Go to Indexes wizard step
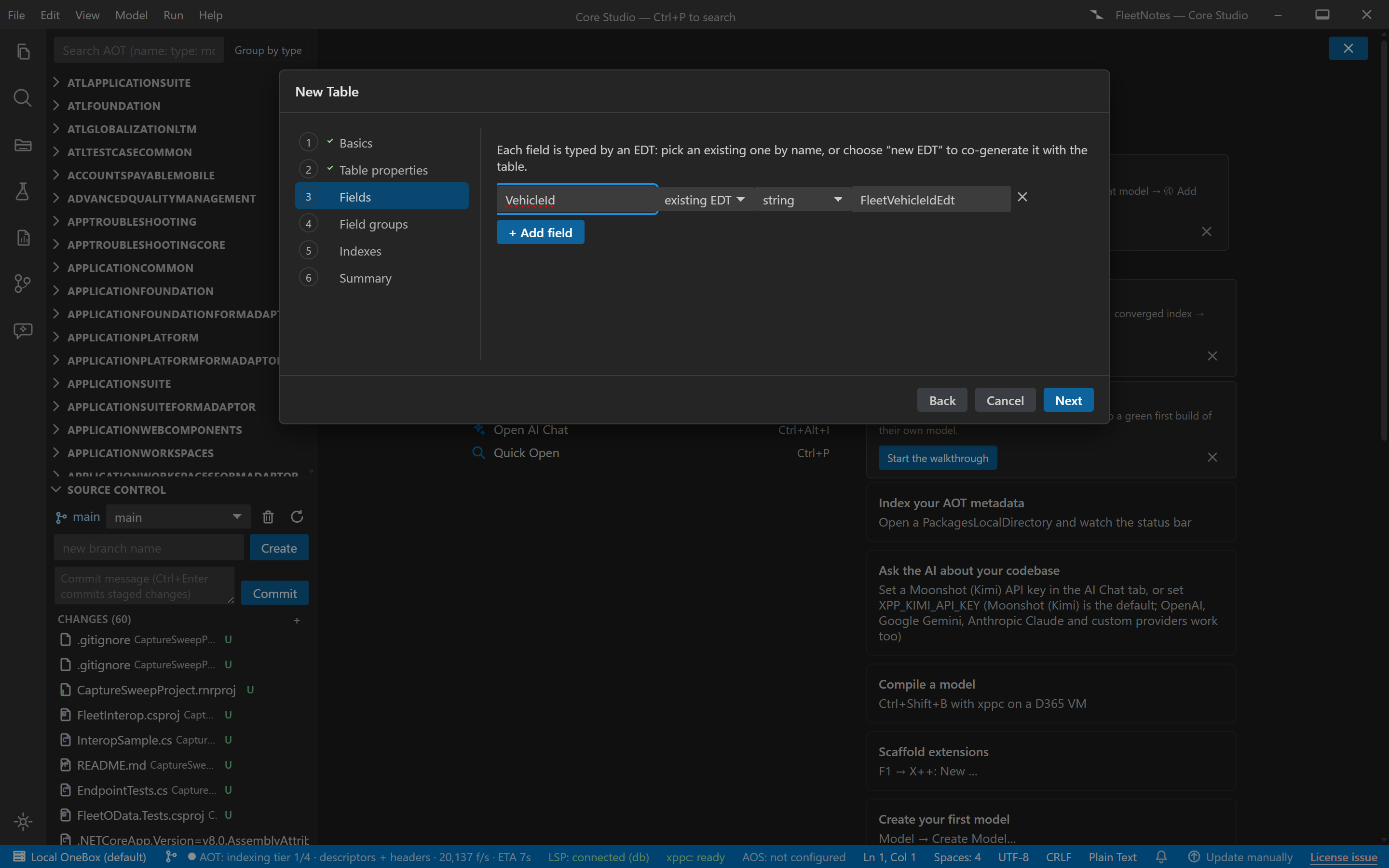The image size is (1389, 868). click(x=381, y=251)
